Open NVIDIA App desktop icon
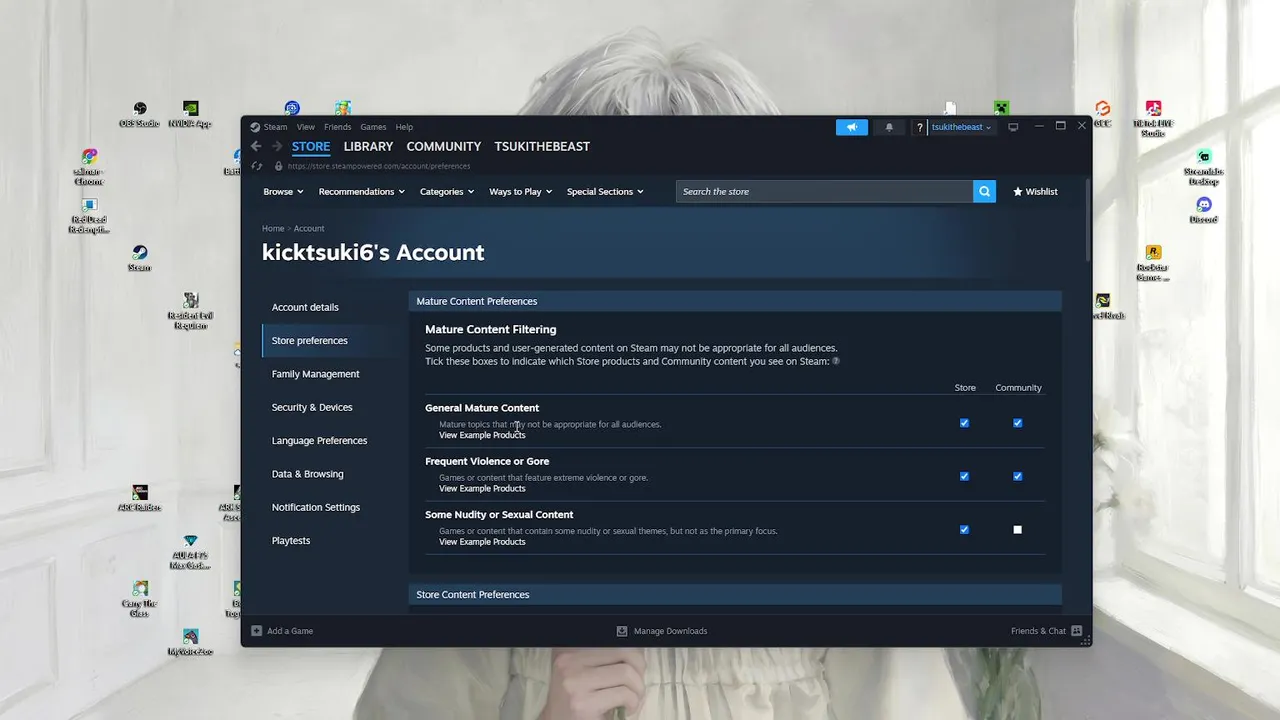1280x720 pixels. [190, 114]
